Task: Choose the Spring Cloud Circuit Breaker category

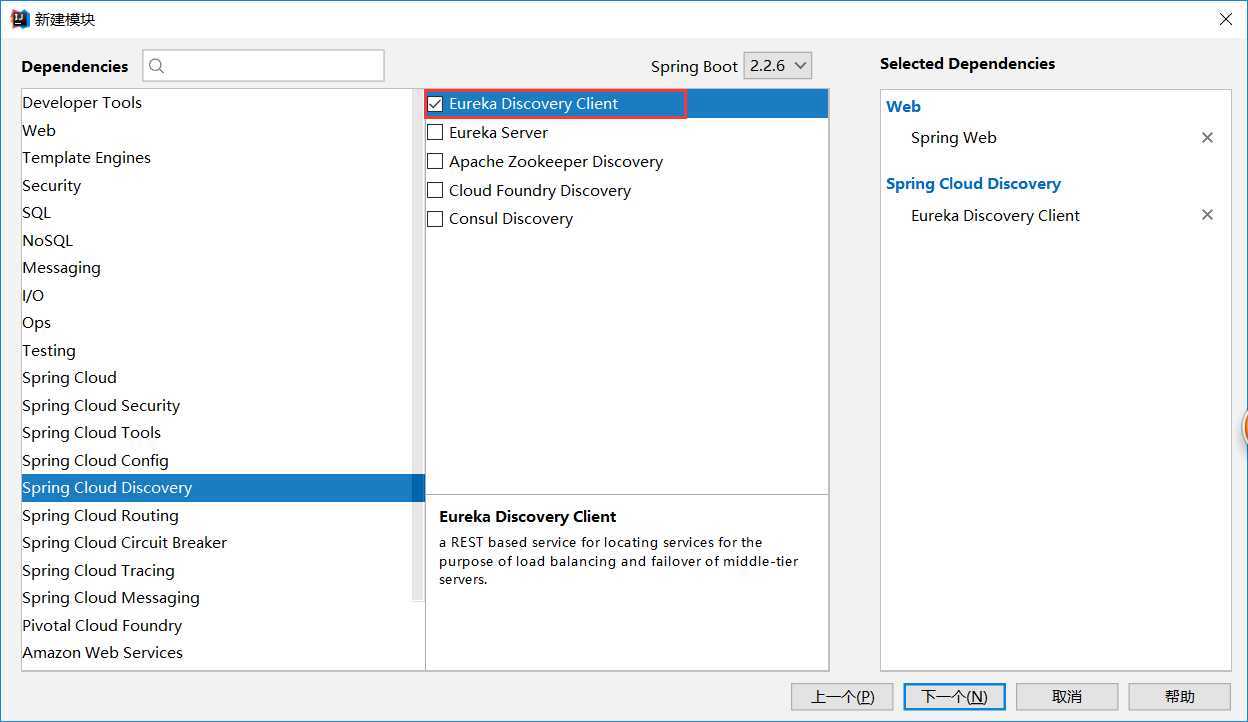Action: [x=216, y=543]
